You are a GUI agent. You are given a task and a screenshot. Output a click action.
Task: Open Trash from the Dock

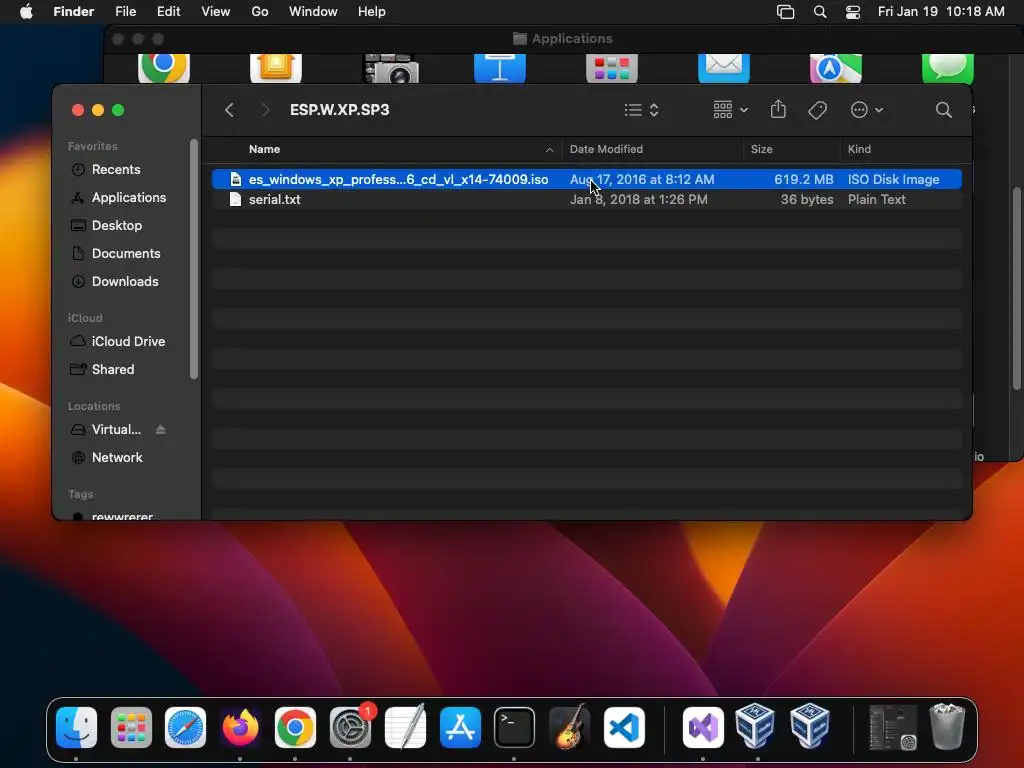click(948, 726)
